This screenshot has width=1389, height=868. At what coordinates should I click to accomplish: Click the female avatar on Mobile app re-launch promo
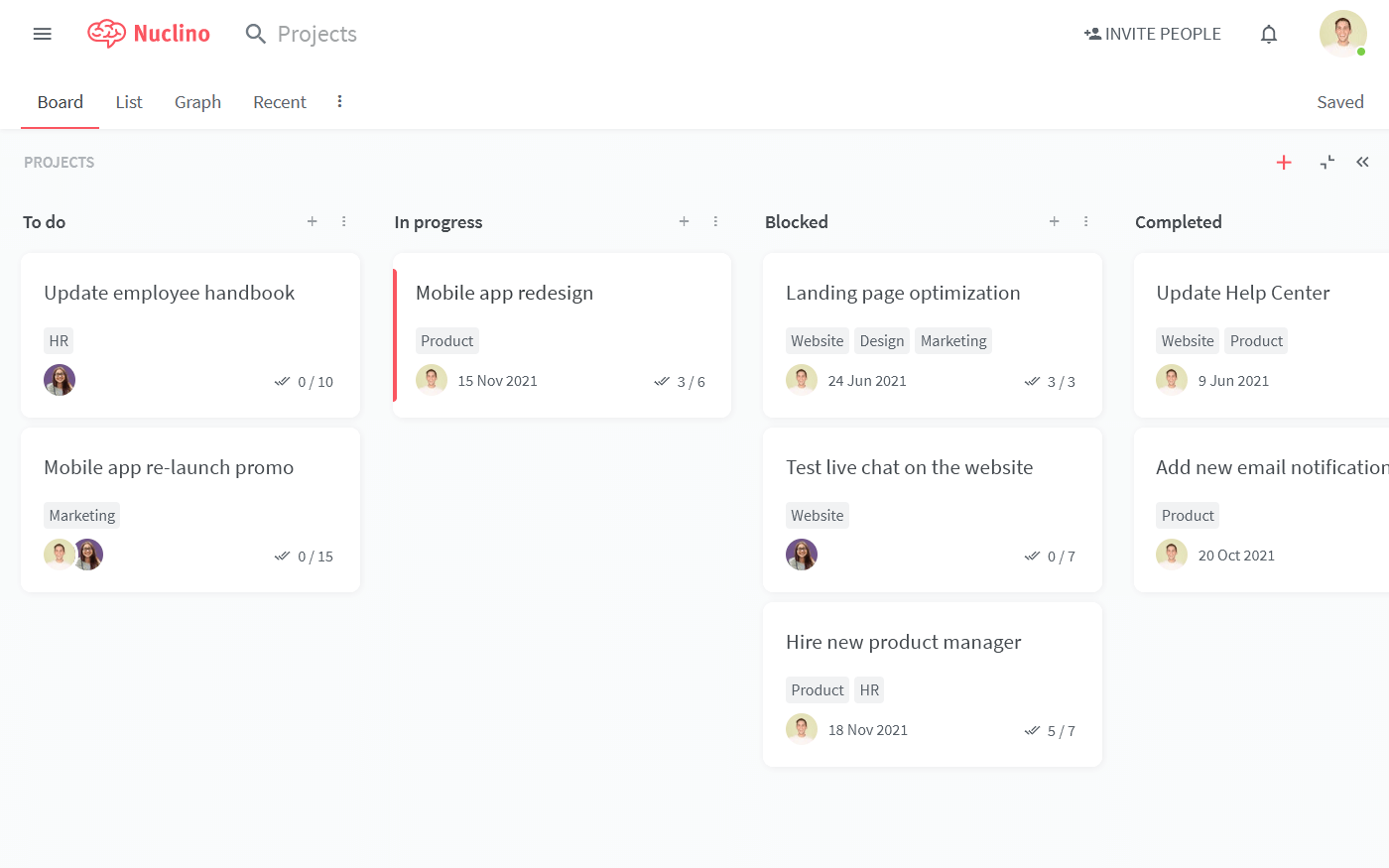88,555
